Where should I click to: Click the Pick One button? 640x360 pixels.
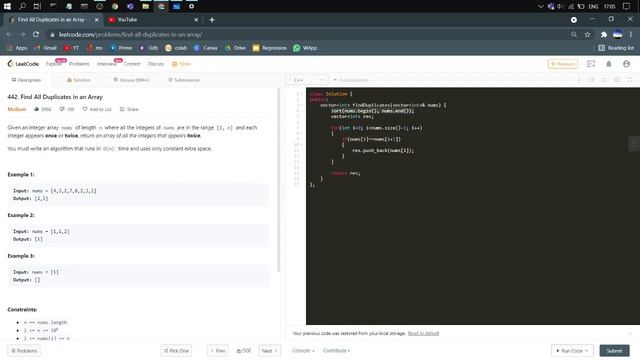(176, 351)
